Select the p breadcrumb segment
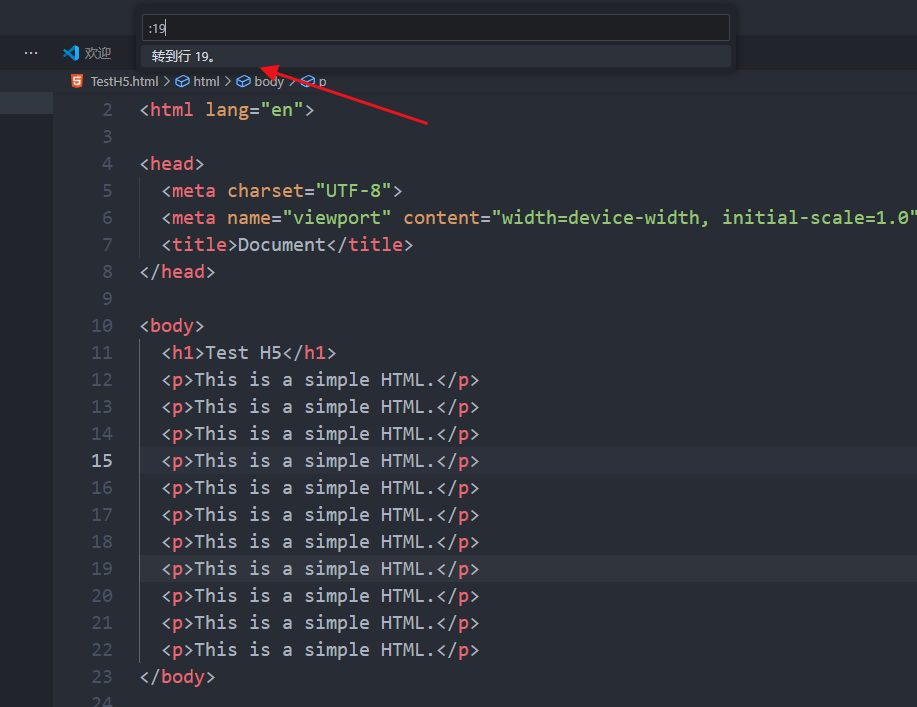 click(x=322, y=81)
